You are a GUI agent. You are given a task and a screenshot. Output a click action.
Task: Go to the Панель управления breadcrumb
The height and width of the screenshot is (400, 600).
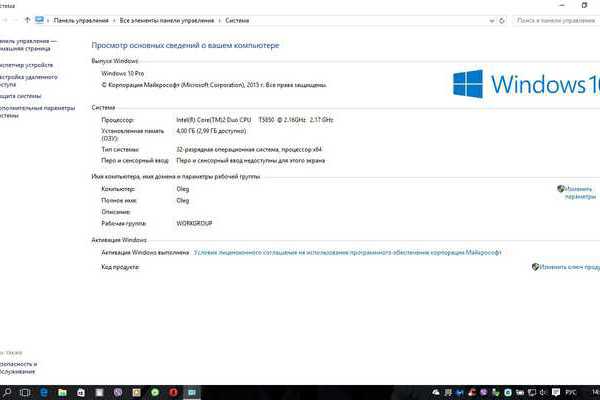pyautogui.click(x=81, y=21)
